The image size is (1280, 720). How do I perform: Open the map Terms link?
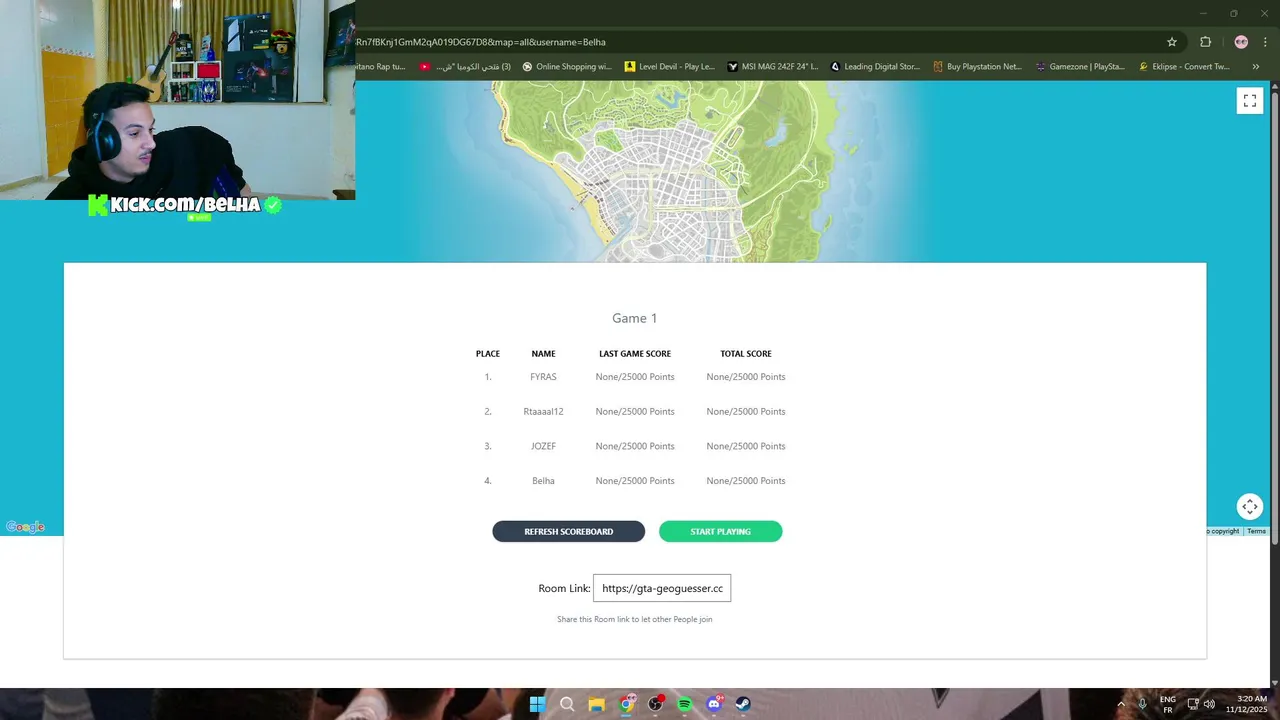point(1256,531)
